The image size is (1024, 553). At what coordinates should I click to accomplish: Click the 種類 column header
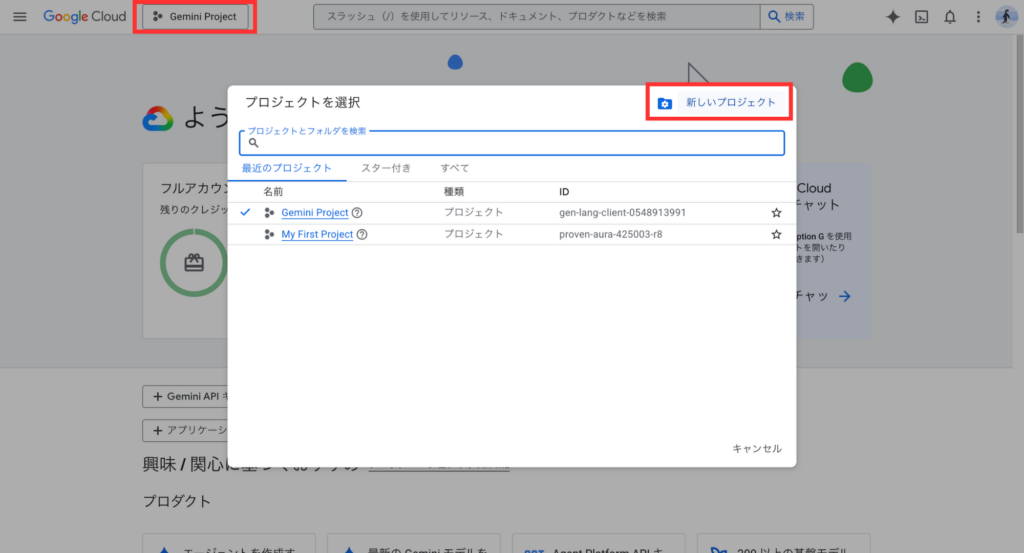click(x=454, y=191)
